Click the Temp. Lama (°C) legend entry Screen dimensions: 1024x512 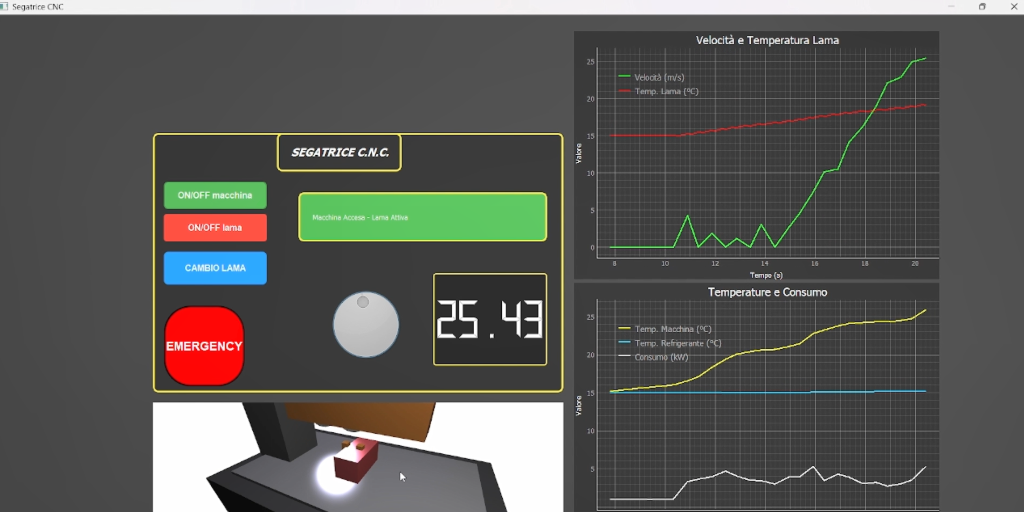[658, 91]
